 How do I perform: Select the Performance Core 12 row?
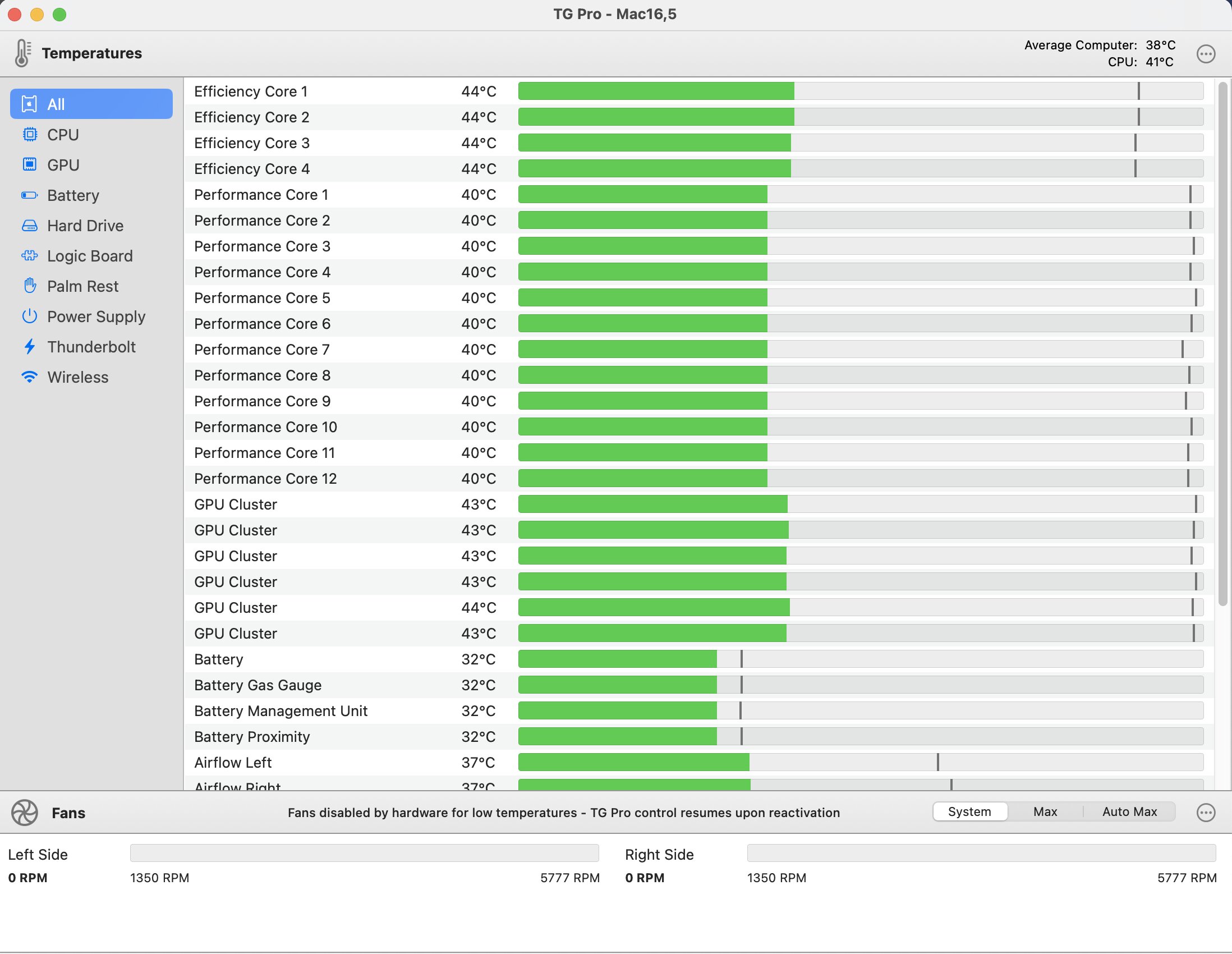[x=699, y=479]
